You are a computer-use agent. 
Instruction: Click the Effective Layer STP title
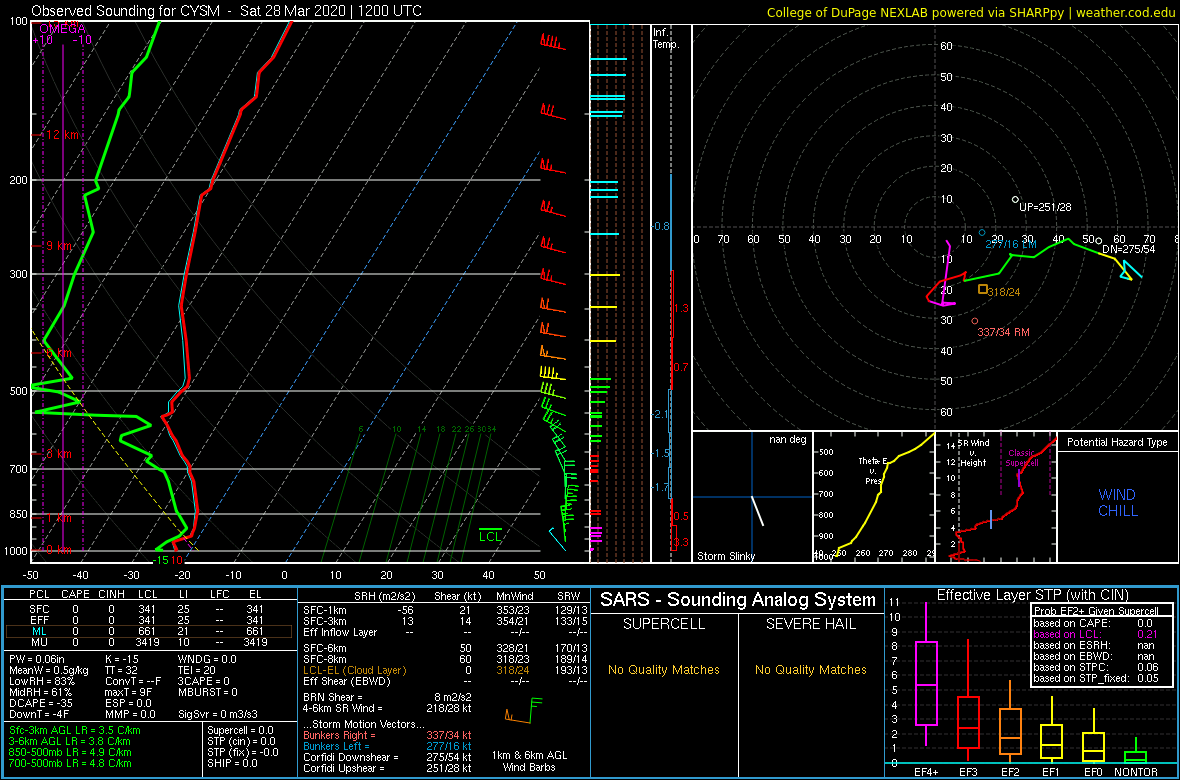coord(1032,596)
